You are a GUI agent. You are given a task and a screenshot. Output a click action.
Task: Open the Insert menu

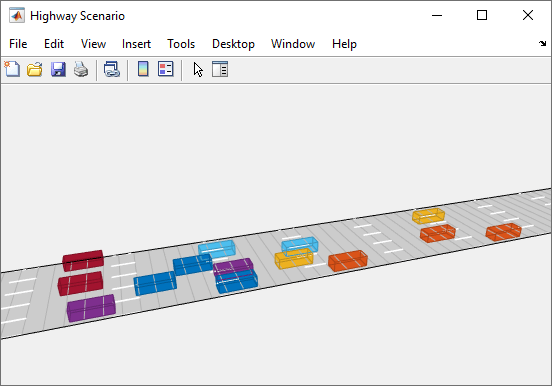136,44
